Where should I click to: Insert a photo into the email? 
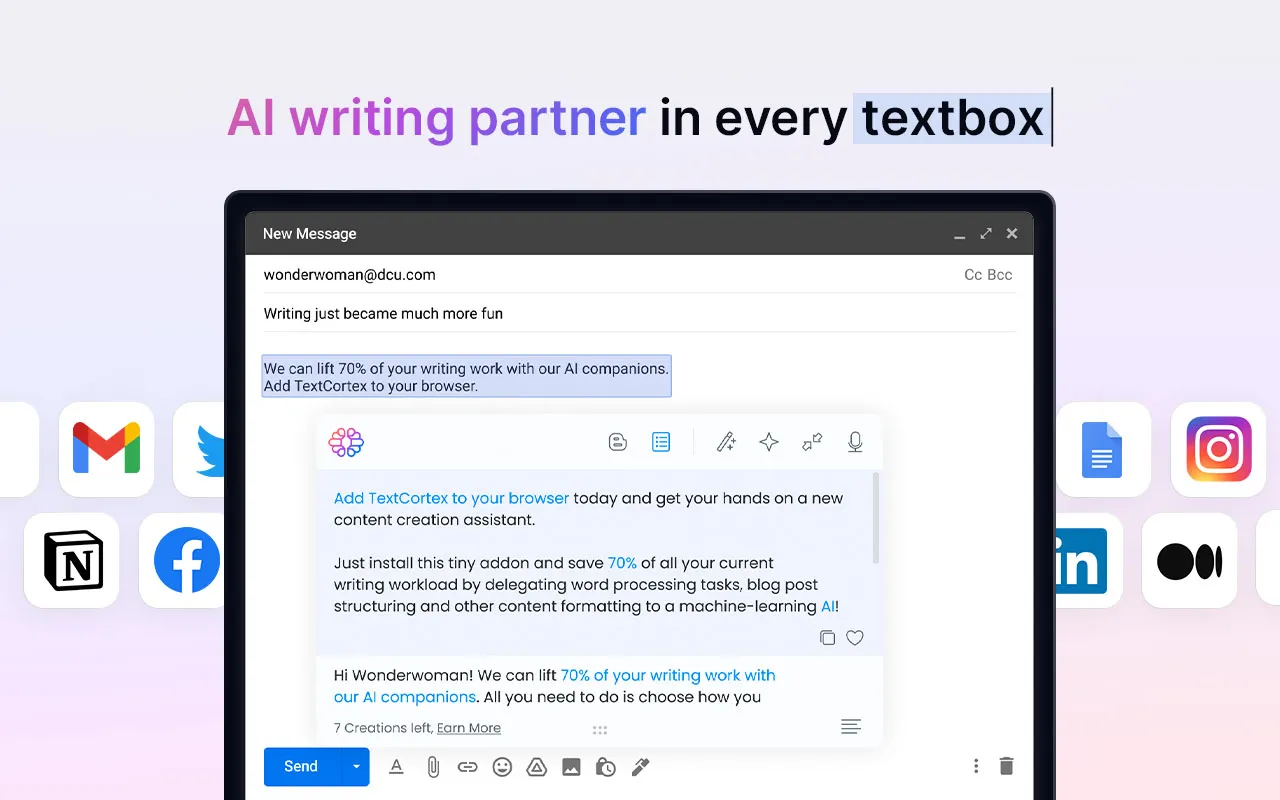coord(571,766)
